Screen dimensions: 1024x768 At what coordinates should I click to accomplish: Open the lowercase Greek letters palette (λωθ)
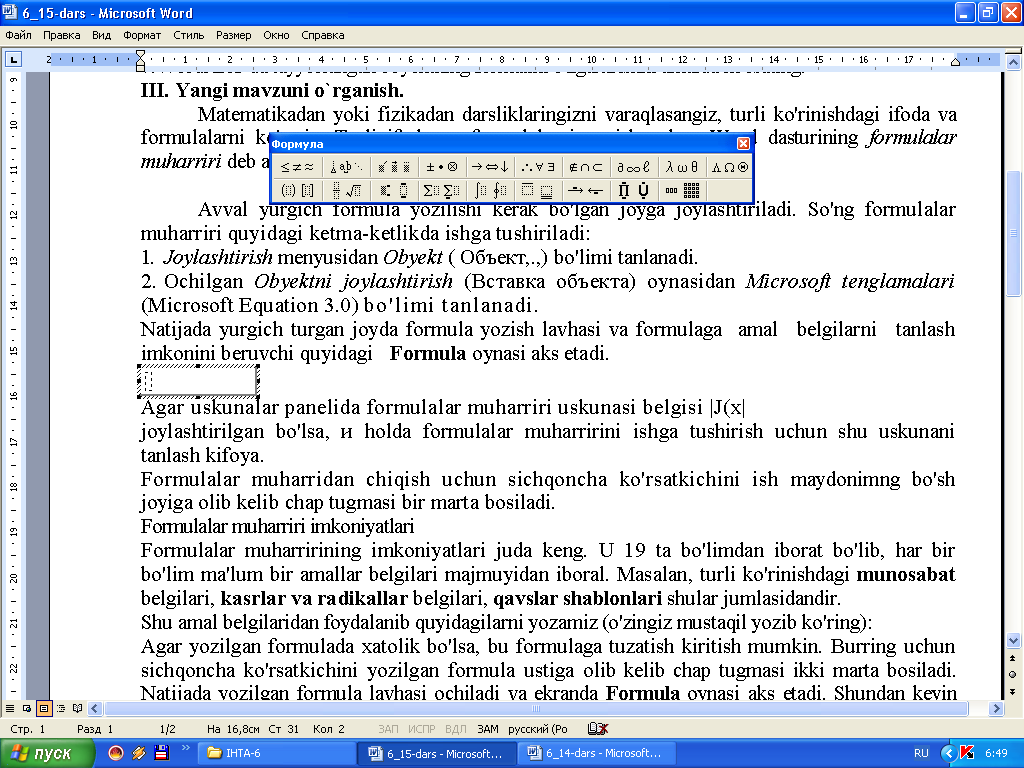(x=681, y=167)
